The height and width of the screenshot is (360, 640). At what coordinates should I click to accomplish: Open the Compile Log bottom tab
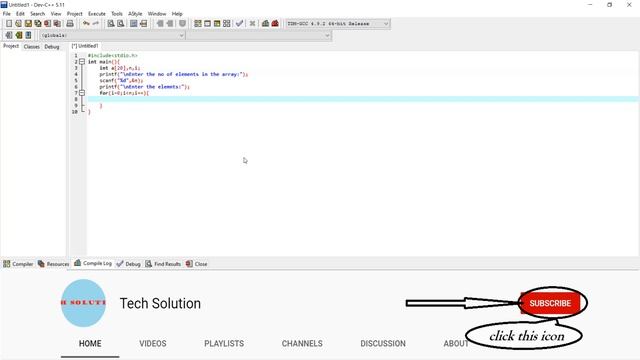93,263
